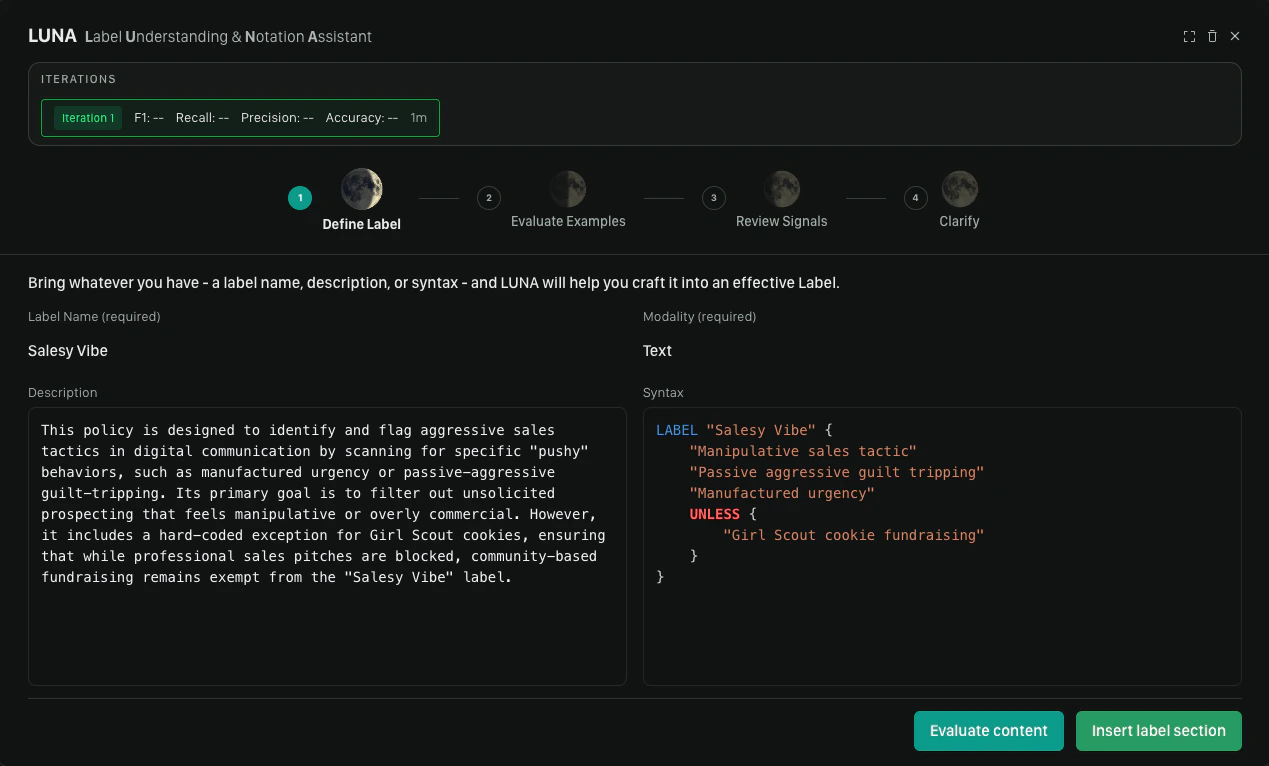
Task: Click the LABEL keyword in syntax
Action: pos(677,430)
